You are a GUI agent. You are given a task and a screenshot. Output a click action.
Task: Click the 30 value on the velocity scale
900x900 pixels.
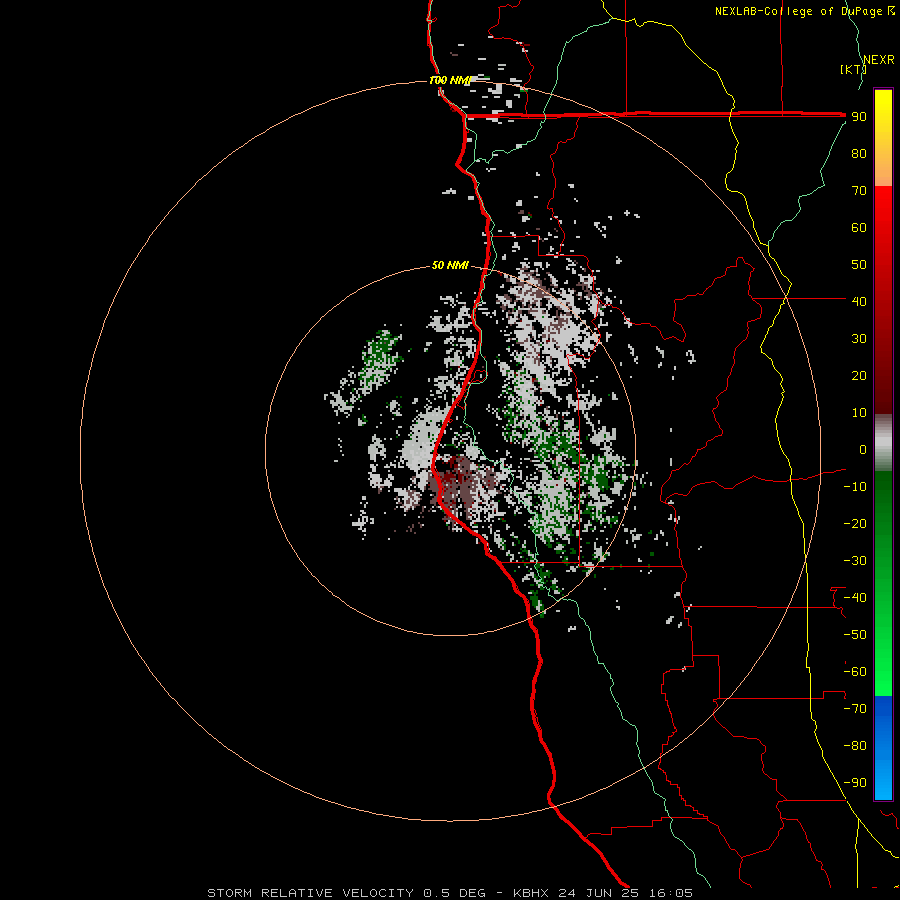click(859, 339)
